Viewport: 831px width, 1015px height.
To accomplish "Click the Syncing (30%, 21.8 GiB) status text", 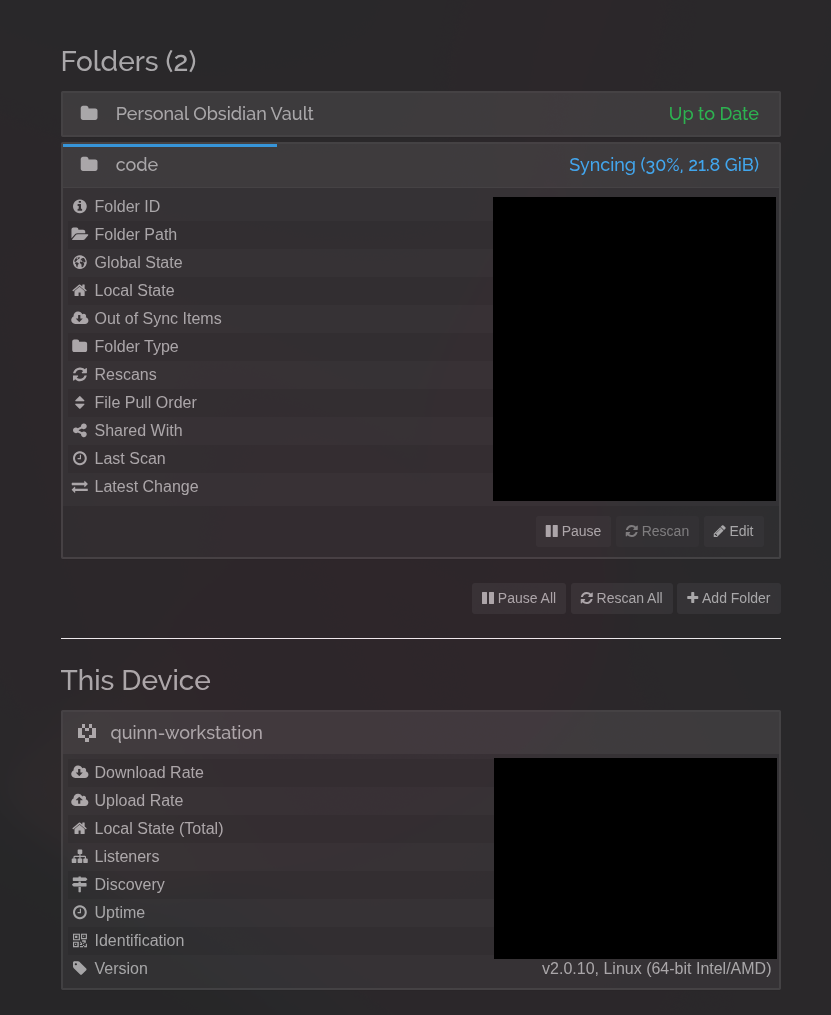I will click(663, 165).
